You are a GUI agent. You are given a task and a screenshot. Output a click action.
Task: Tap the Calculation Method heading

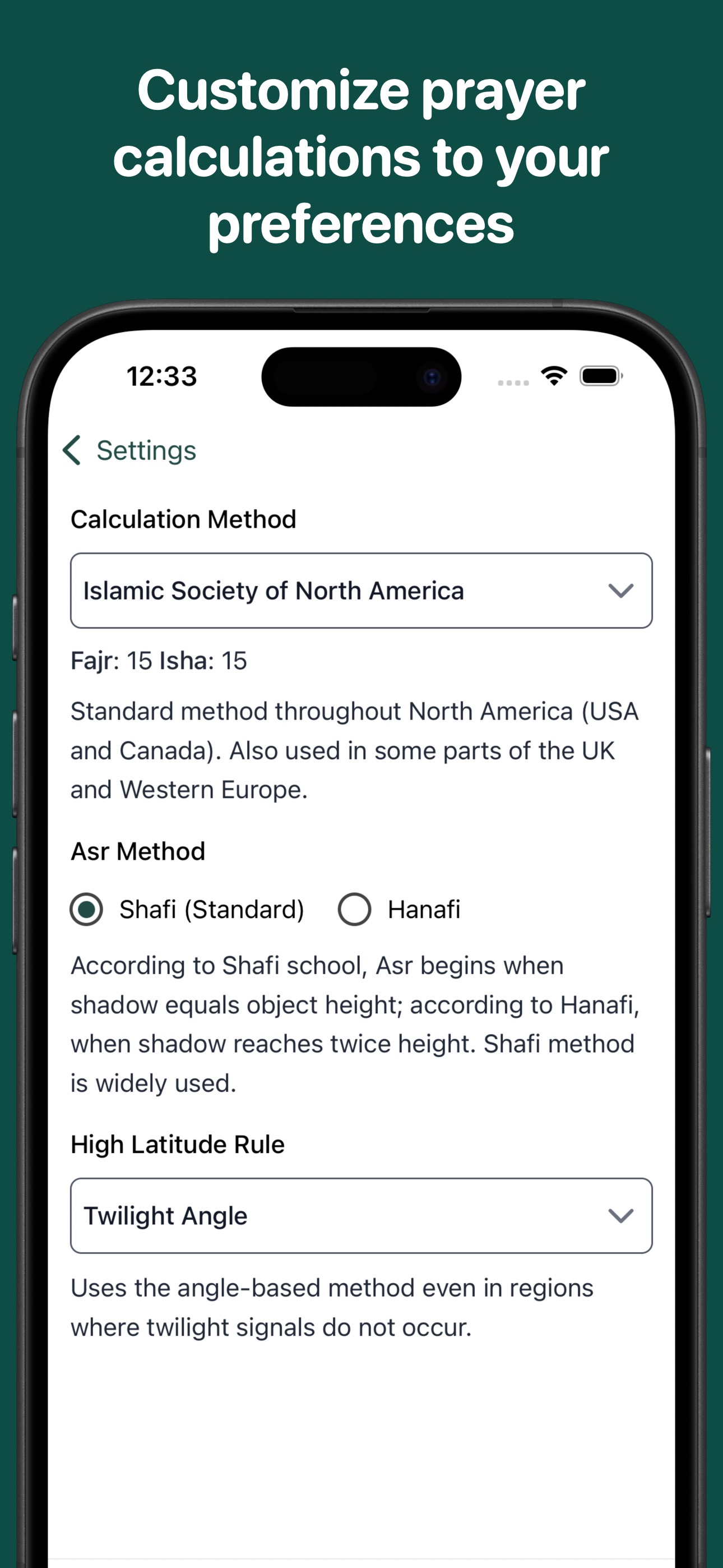click(183, 519)
